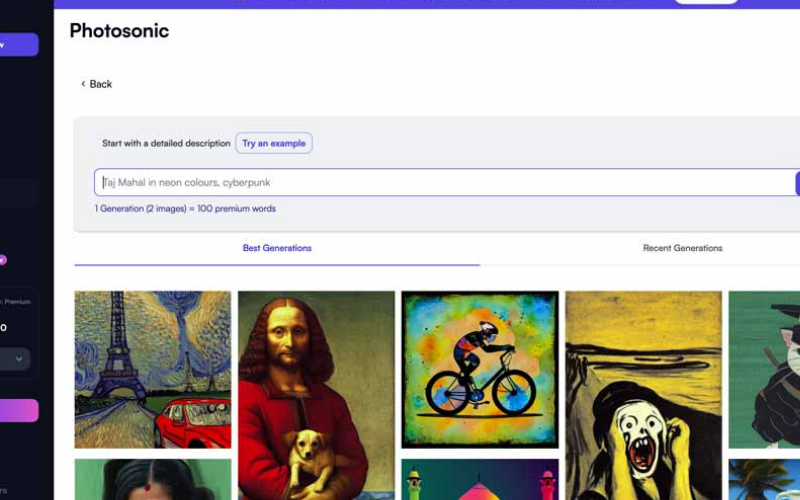Open the woman with red bindi thumbnail

coord(153,480)
